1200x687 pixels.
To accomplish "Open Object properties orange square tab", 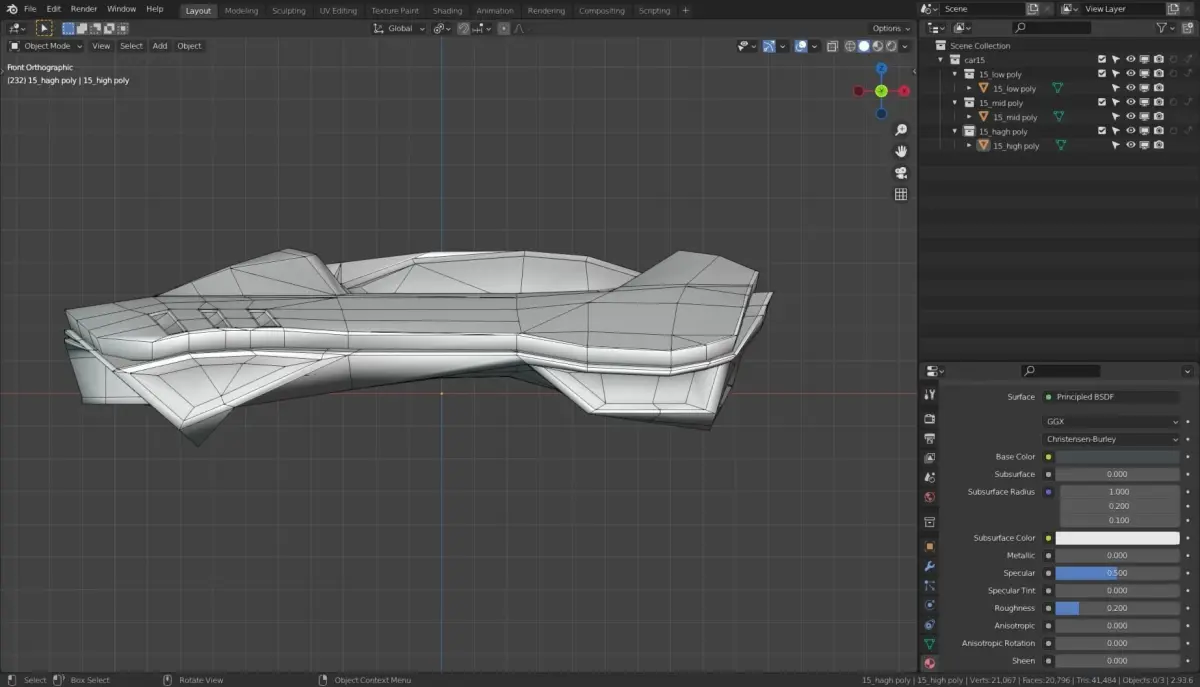I will tap(930, 546).
